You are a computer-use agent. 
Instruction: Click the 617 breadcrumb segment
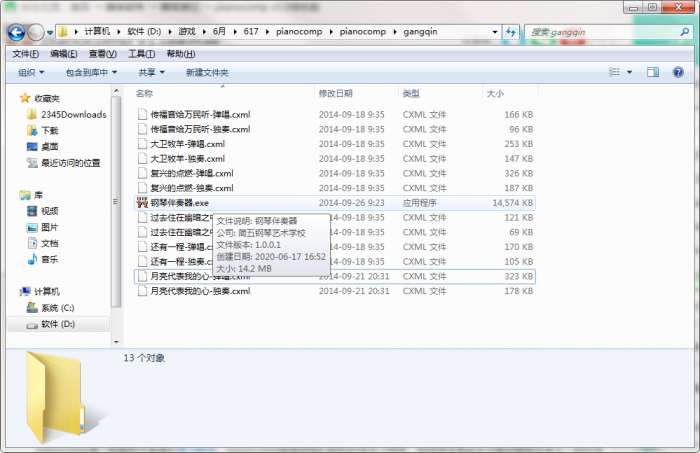pyautogui.click(x=251, y=32)
